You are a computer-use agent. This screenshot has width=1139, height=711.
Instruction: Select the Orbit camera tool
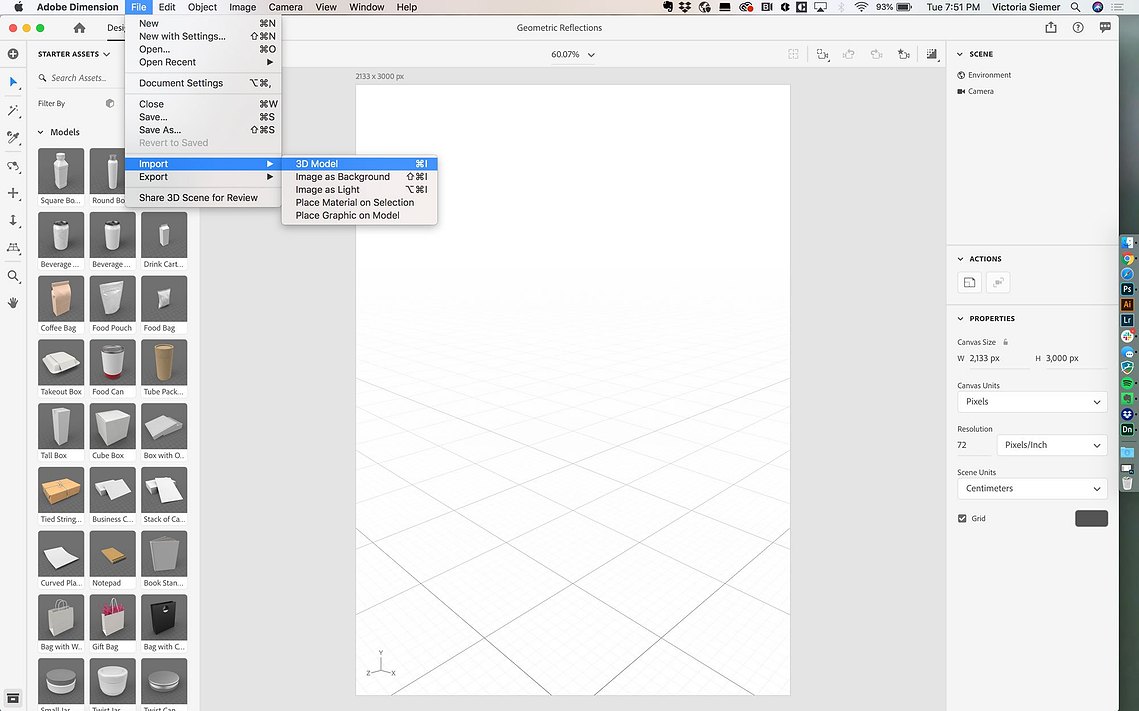[13, 166]
